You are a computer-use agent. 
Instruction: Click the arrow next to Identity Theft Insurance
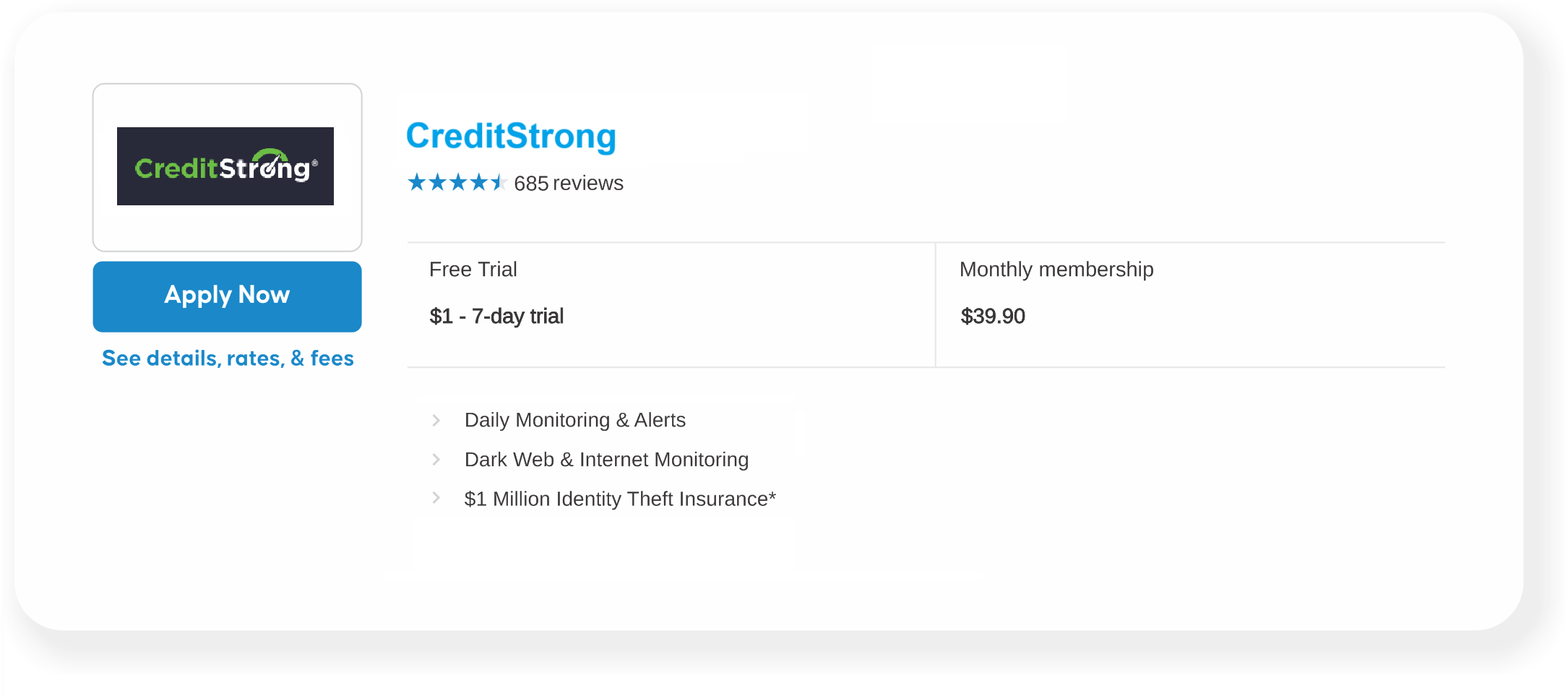click(436, 498)
